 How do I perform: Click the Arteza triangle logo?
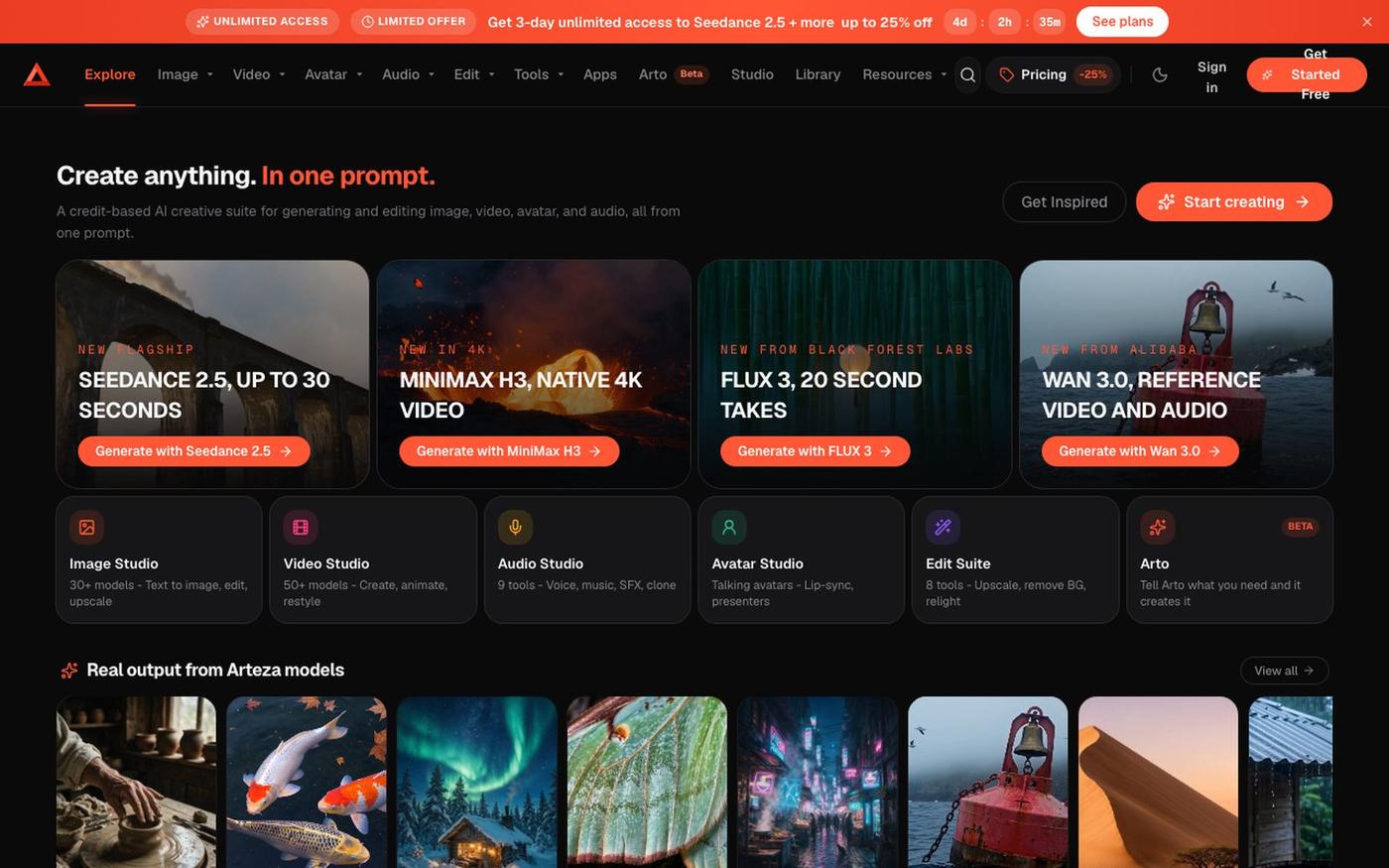pyautogui.click(x=37, y=74)
